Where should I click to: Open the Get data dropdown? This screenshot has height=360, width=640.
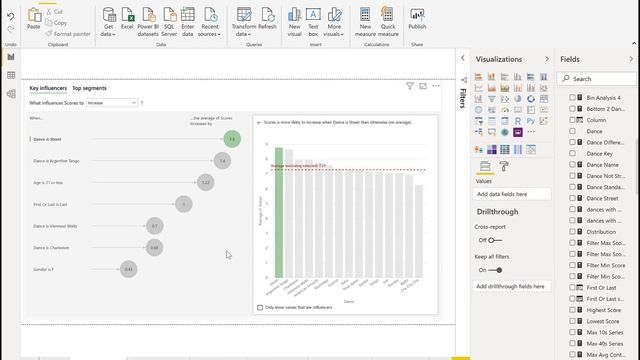108,22
